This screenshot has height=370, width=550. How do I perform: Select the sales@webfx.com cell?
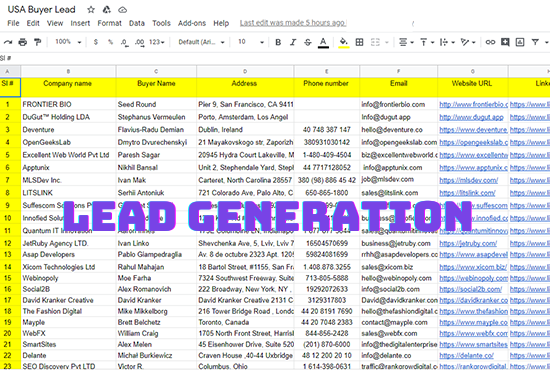(398, 333)
